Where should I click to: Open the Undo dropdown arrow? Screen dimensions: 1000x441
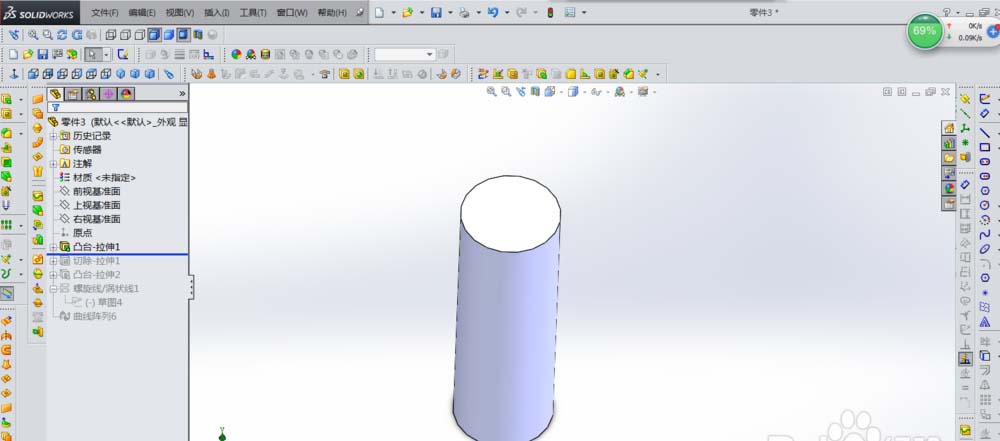click(506, 13)
